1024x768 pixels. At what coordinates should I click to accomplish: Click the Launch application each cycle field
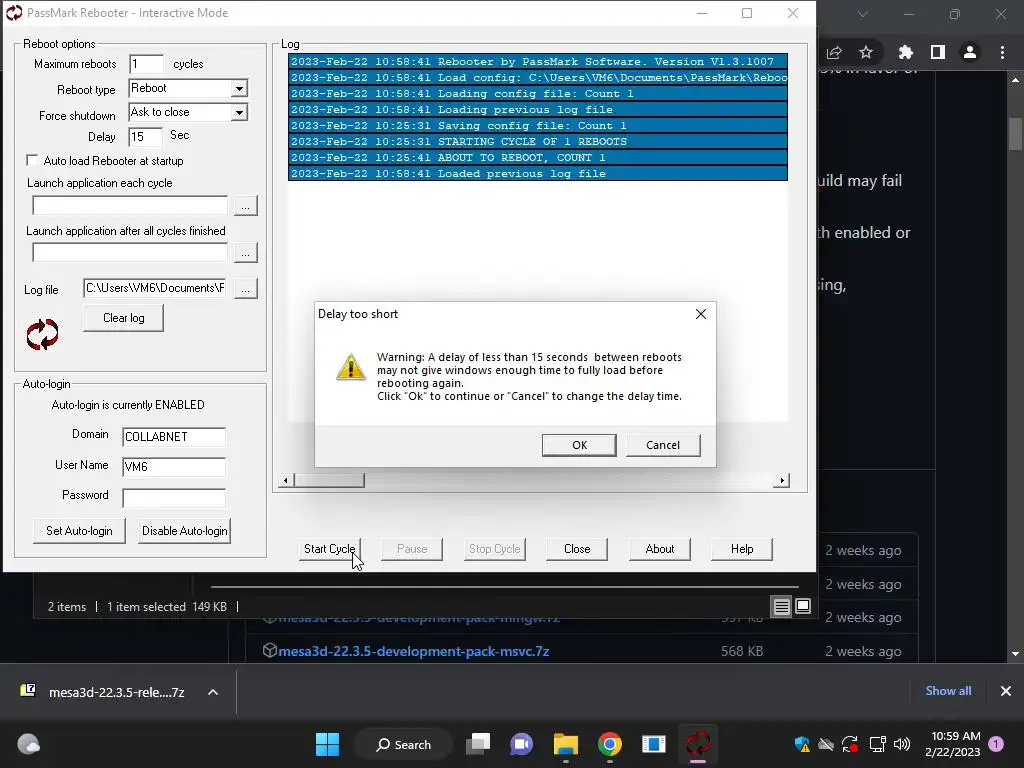tap(130, 205)
